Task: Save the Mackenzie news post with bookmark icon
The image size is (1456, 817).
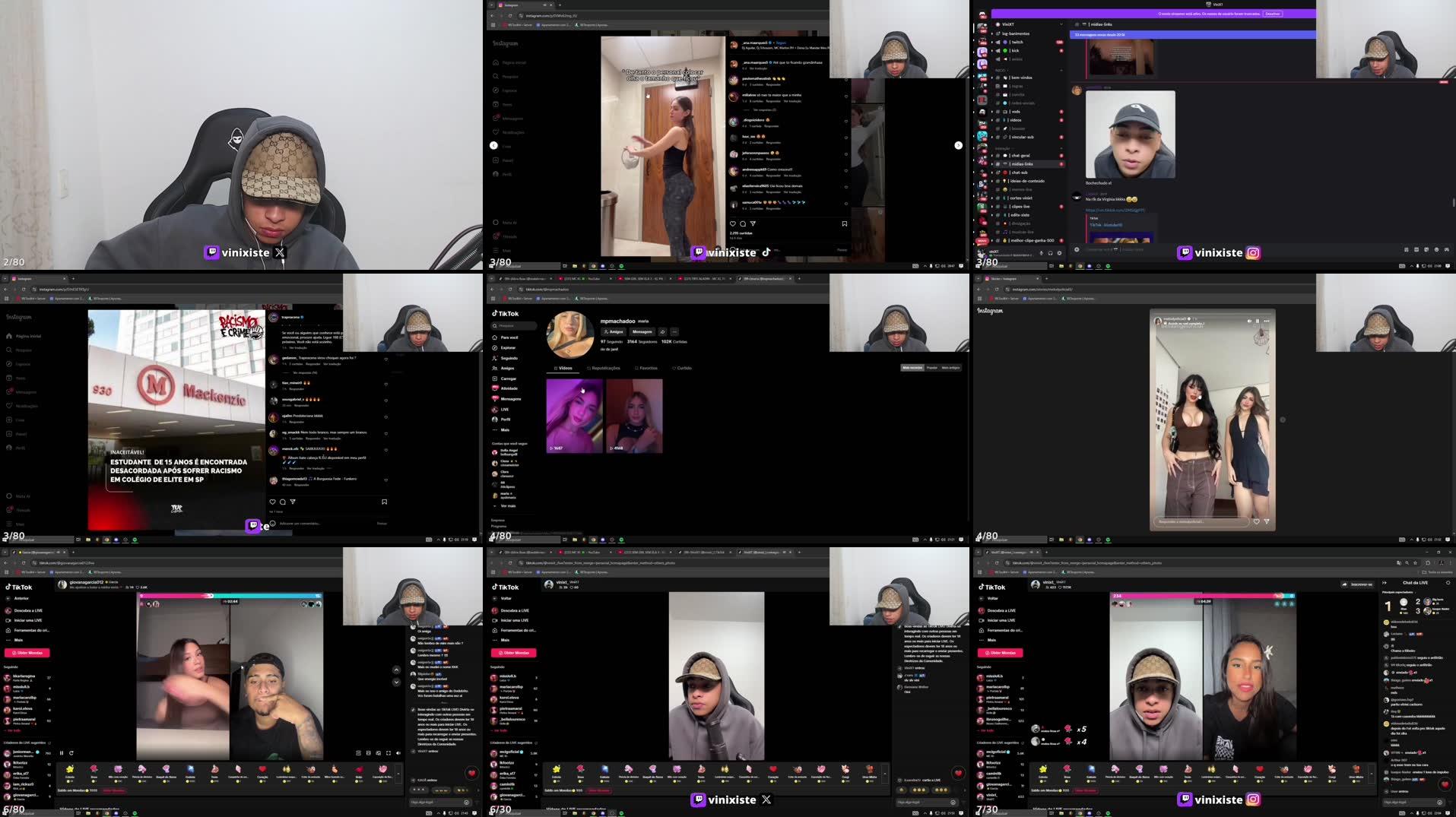Action: pos(384,502)
